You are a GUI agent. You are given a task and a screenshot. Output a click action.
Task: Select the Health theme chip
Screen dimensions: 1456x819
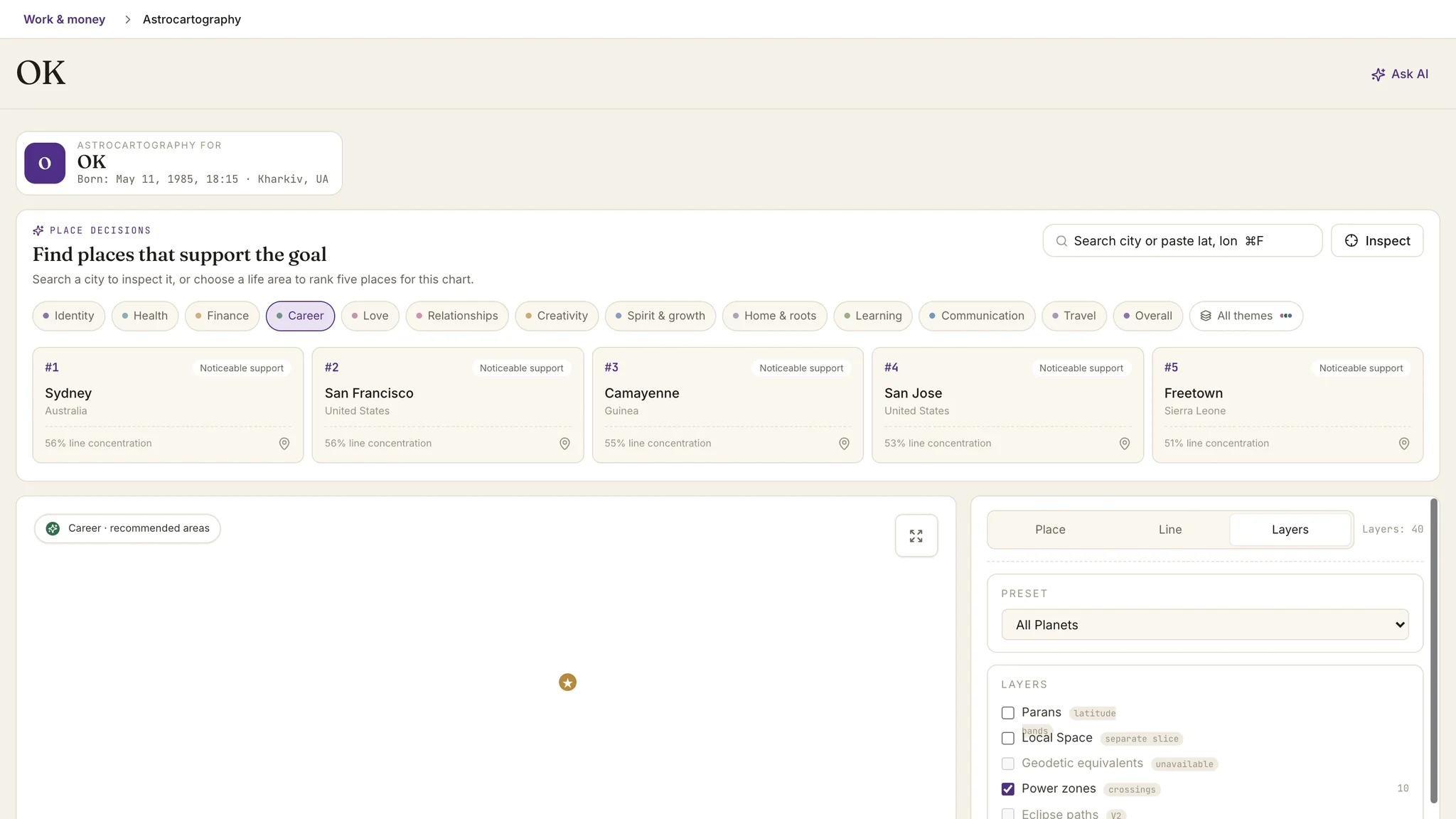coord(145,316)
